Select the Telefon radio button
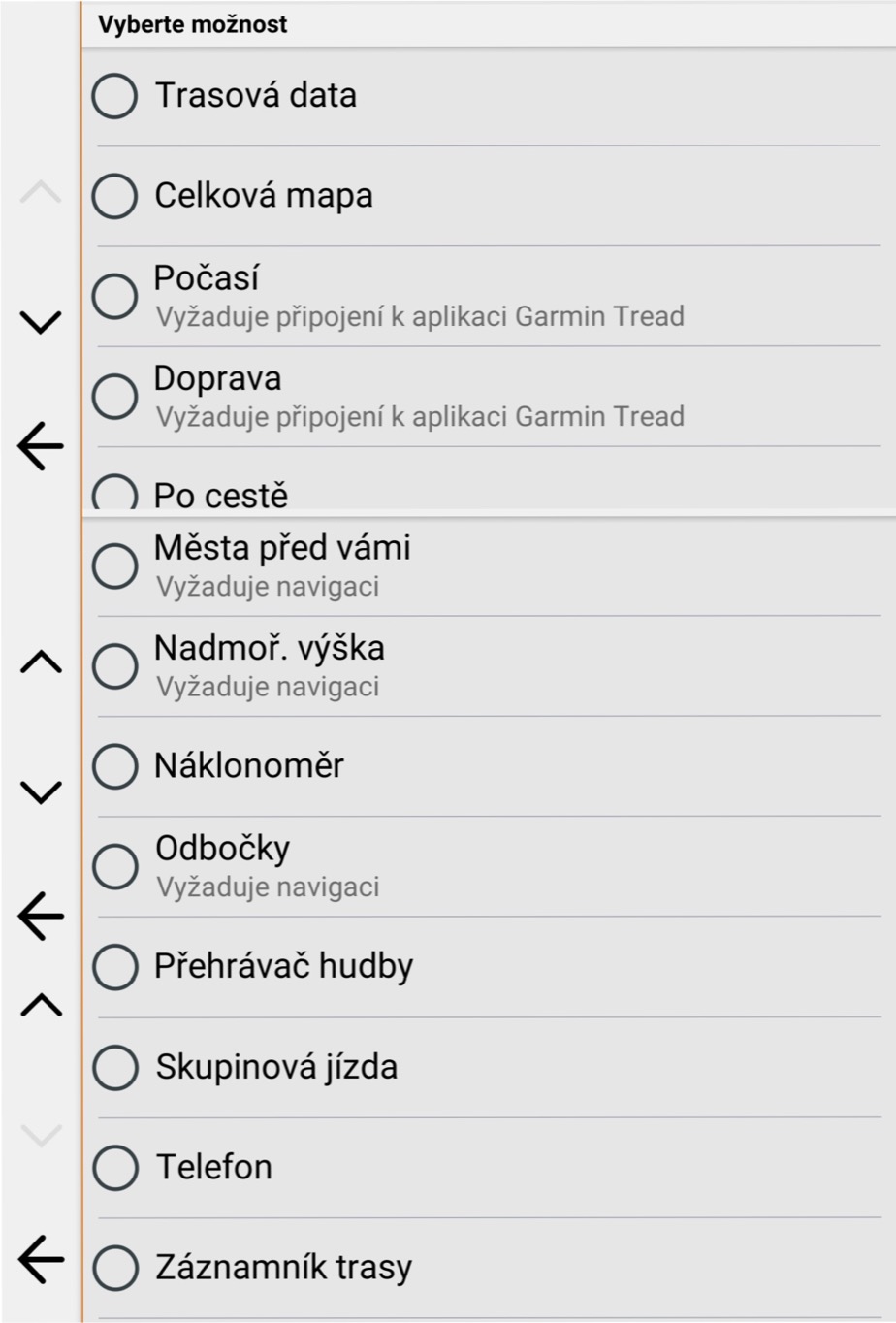Viewport: 896px width, 1323px height. pyautogui.click(x=113, y=1168)
